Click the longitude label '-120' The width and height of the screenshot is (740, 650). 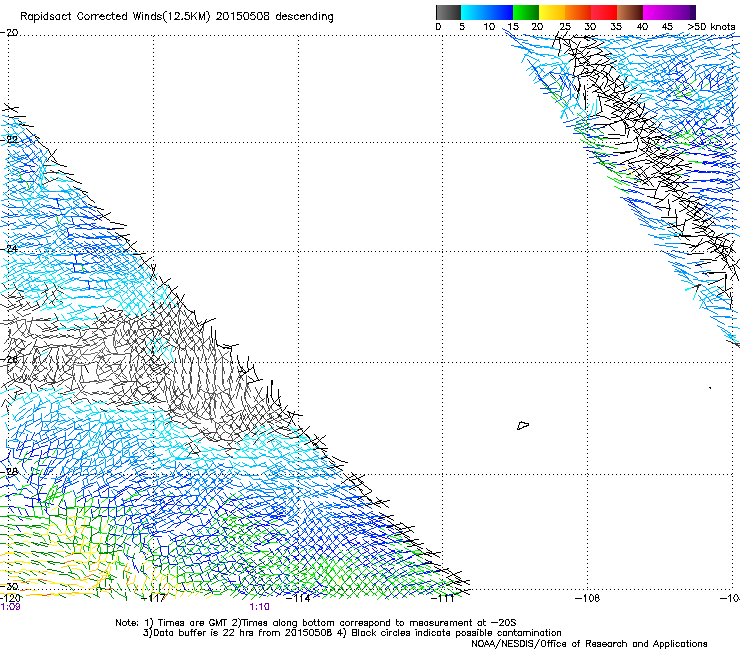pyautogui.click(x=10, y=598)
